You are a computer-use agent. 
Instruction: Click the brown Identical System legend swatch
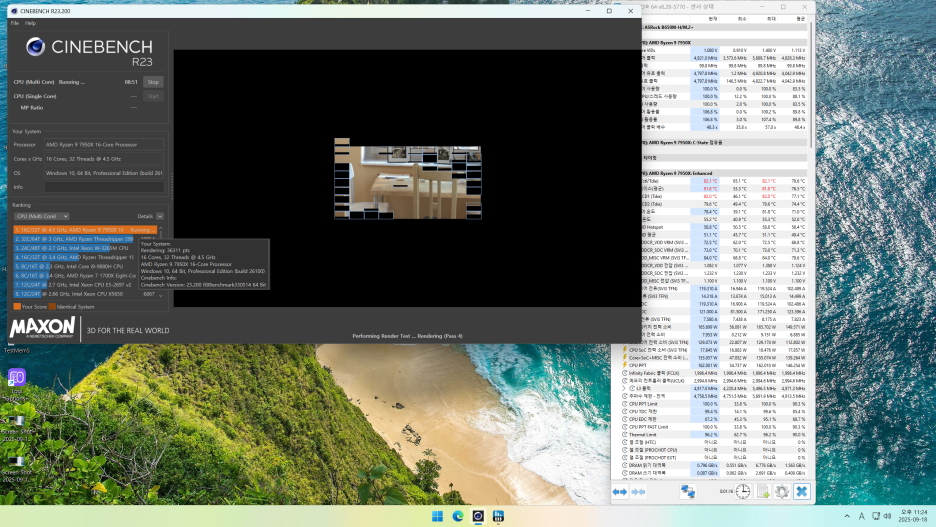point(52,307)
